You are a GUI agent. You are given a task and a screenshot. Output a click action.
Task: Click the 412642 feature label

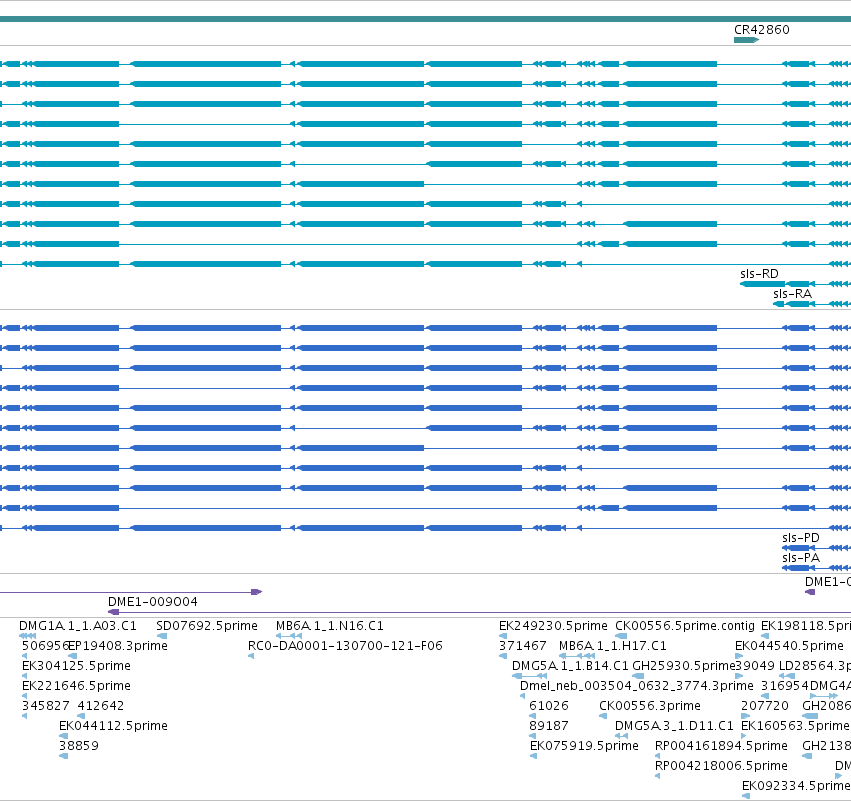tap(101, 705)
